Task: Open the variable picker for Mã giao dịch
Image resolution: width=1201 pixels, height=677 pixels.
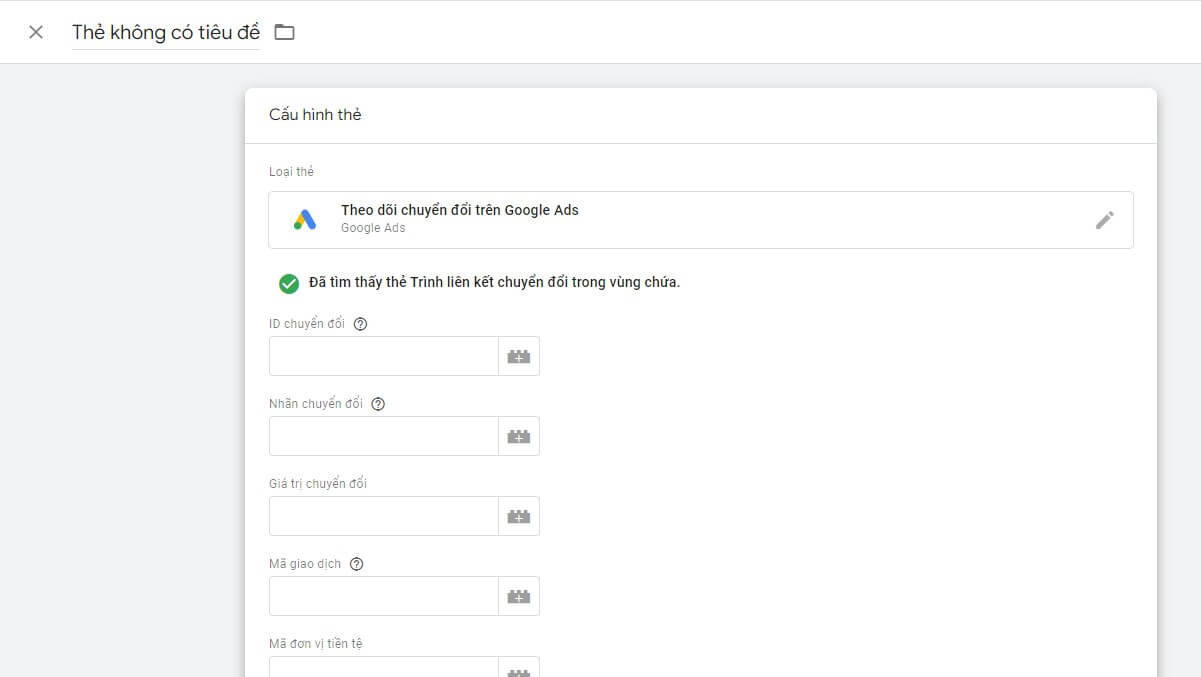Action: click(518, 595)
